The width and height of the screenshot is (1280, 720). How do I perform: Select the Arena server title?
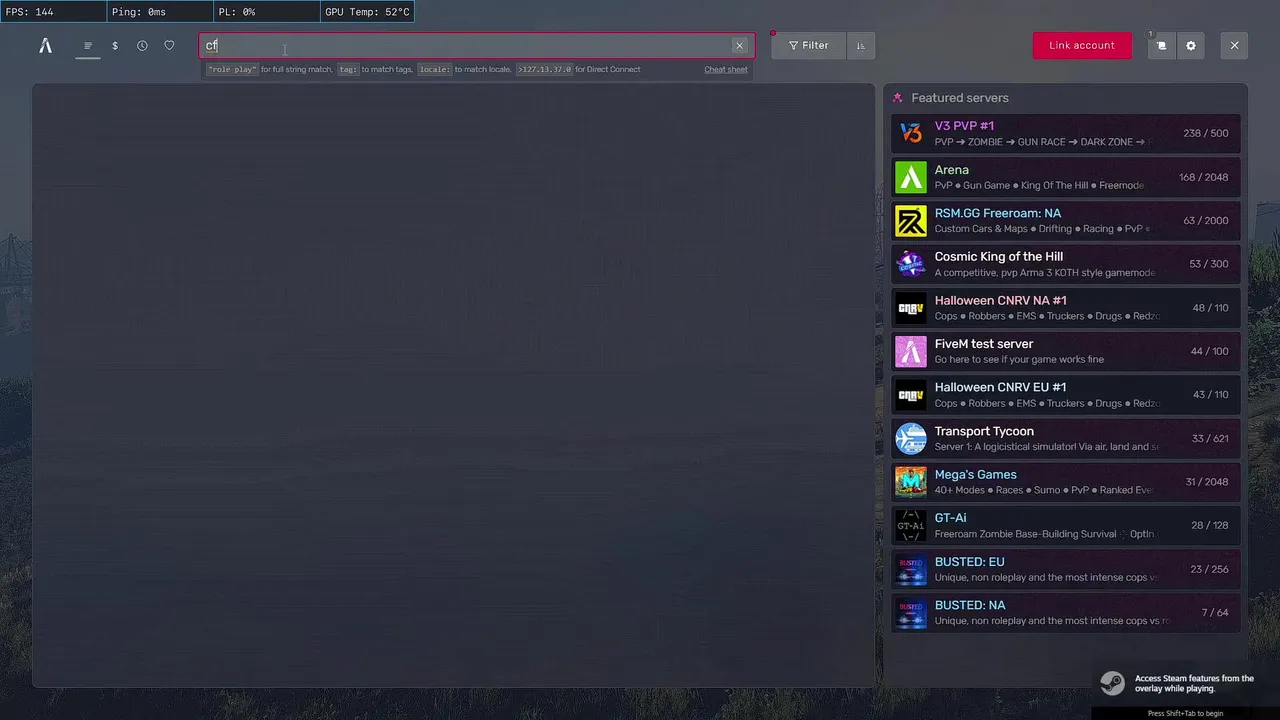pyautogui.click(x=951, y=170)
